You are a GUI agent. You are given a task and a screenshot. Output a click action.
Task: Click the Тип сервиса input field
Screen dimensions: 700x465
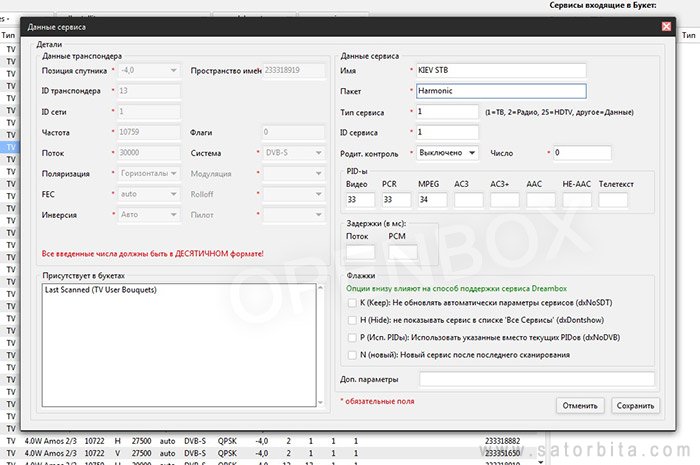(446, 112)
